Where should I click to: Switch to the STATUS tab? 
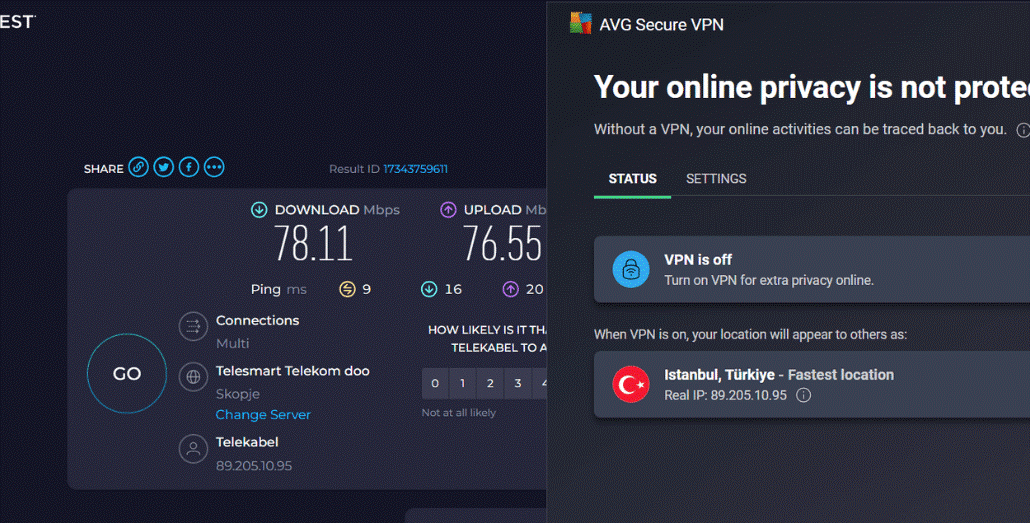pos(633,179)
